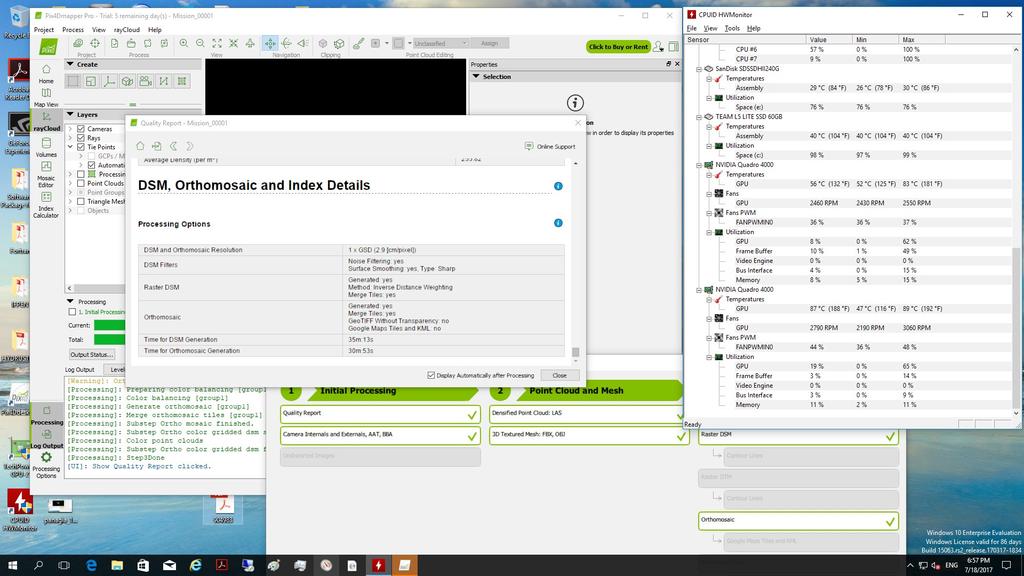The height and width of the screenshot is (576, 1024).
Task: Click the Quality Report export icon
Action: pos(157,146)
